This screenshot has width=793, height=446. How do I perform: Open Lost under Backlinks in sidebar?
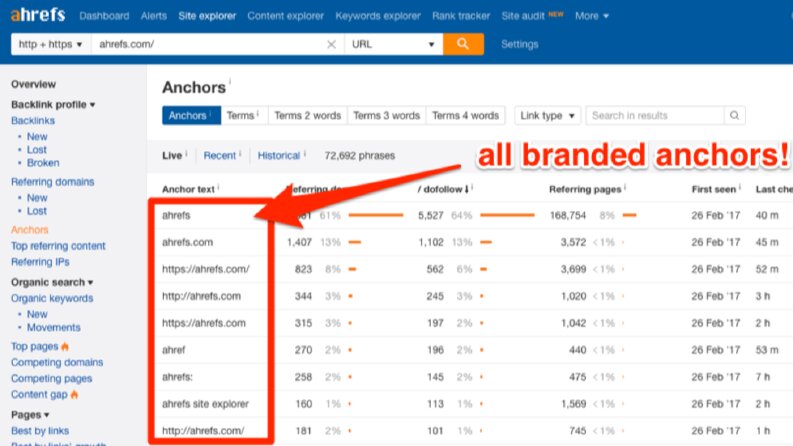pos(37,150)
